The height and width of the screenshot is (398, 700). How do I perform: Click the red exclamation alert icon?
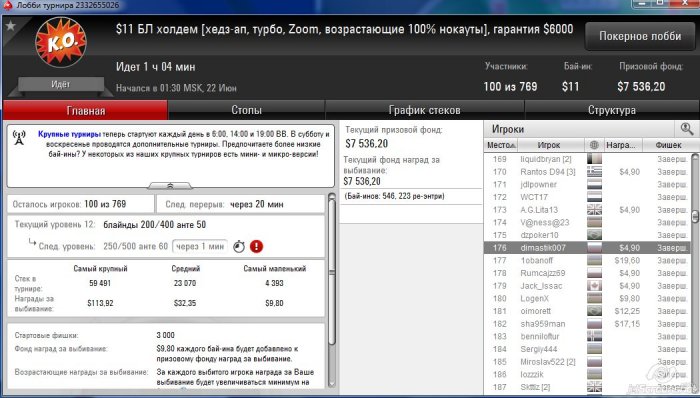[x=256, y=246]
